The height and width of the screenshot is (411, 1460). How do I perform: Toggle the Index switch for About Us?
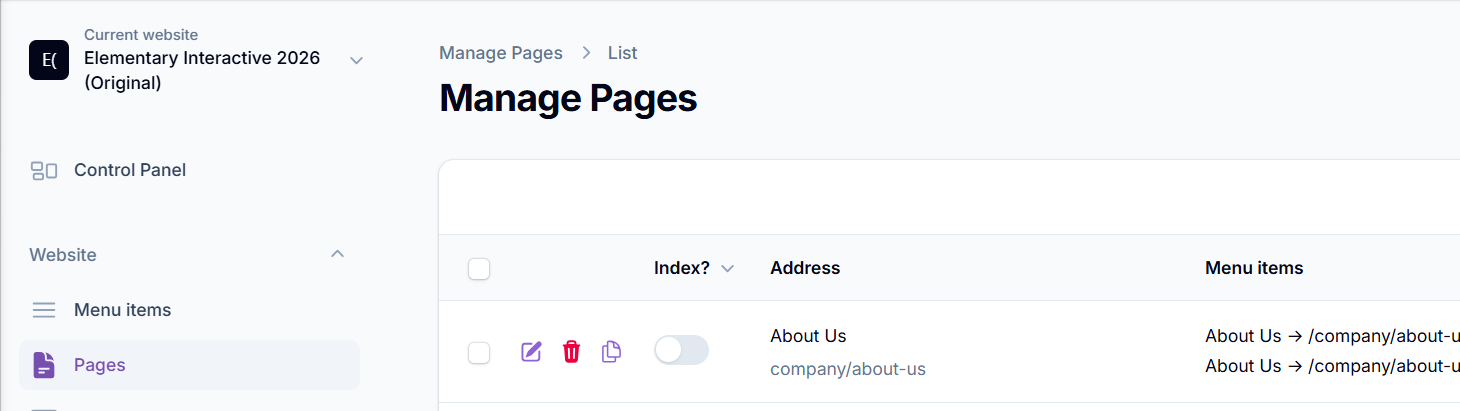[x=681, y=350]
